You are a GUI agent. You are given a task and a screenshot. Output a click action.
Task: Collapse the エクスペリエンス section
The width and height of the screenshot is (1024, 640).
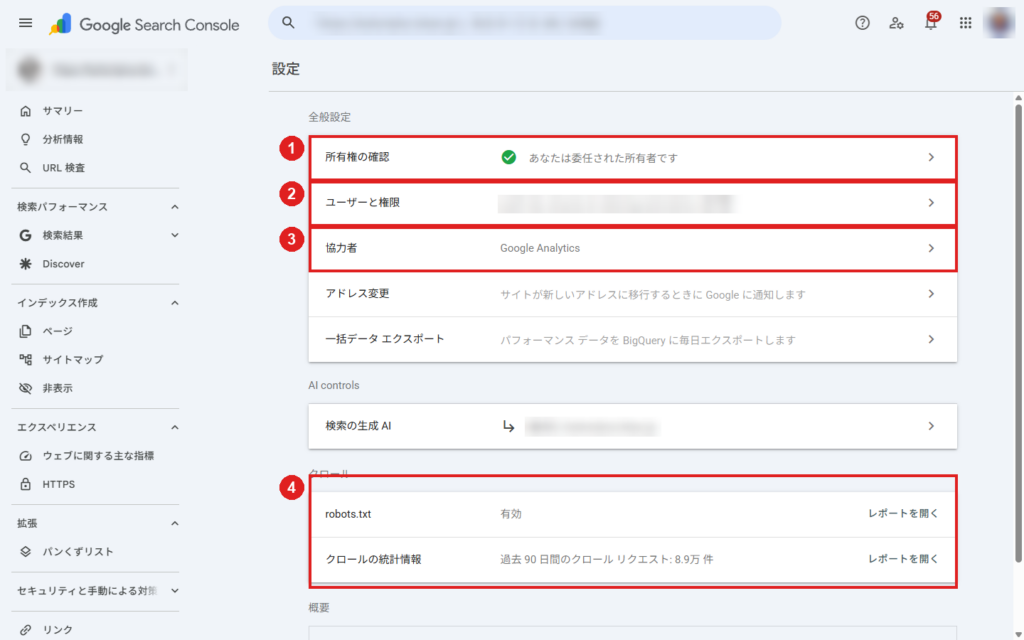coord(174,427)
